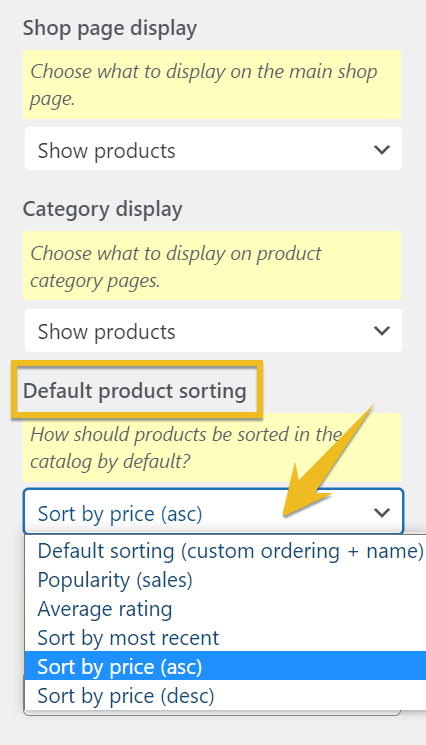Open the Category display dropdown
This screenshot has height=745, width=426.
point(213,331)
